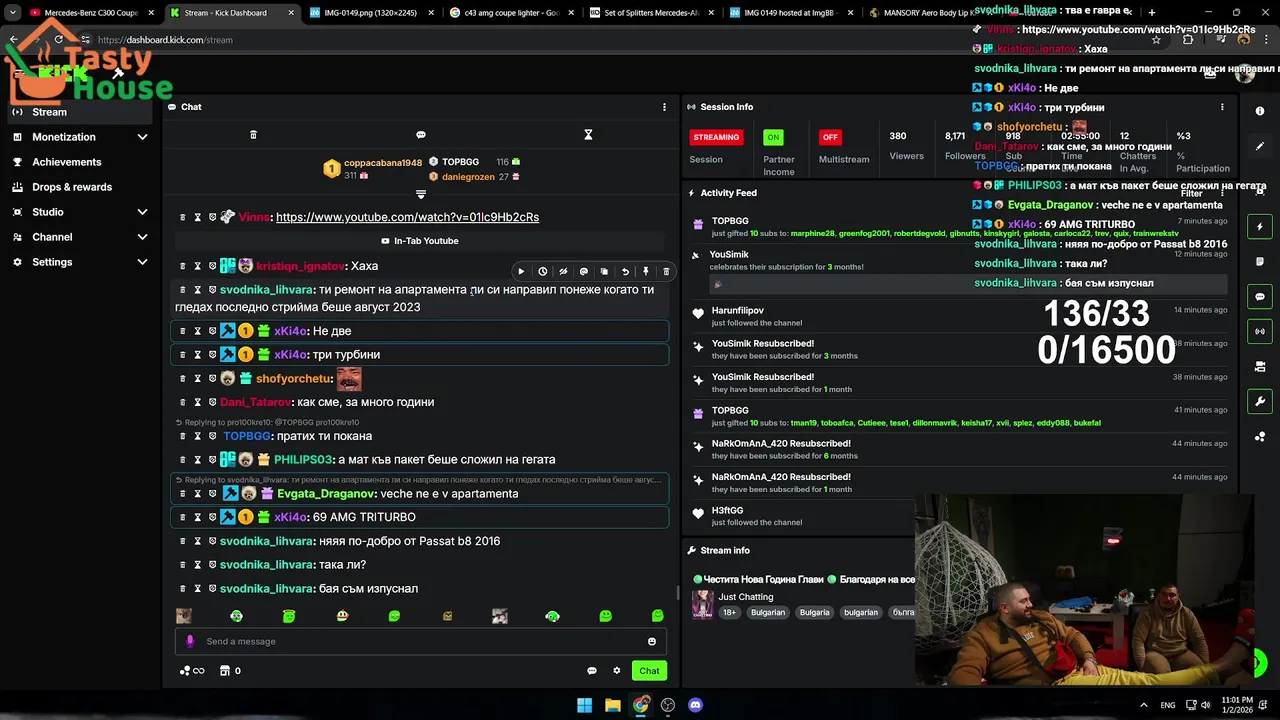
Task: Click the shield icon next to kristiqn_ignatov
Action: click(x=212, y=266)
